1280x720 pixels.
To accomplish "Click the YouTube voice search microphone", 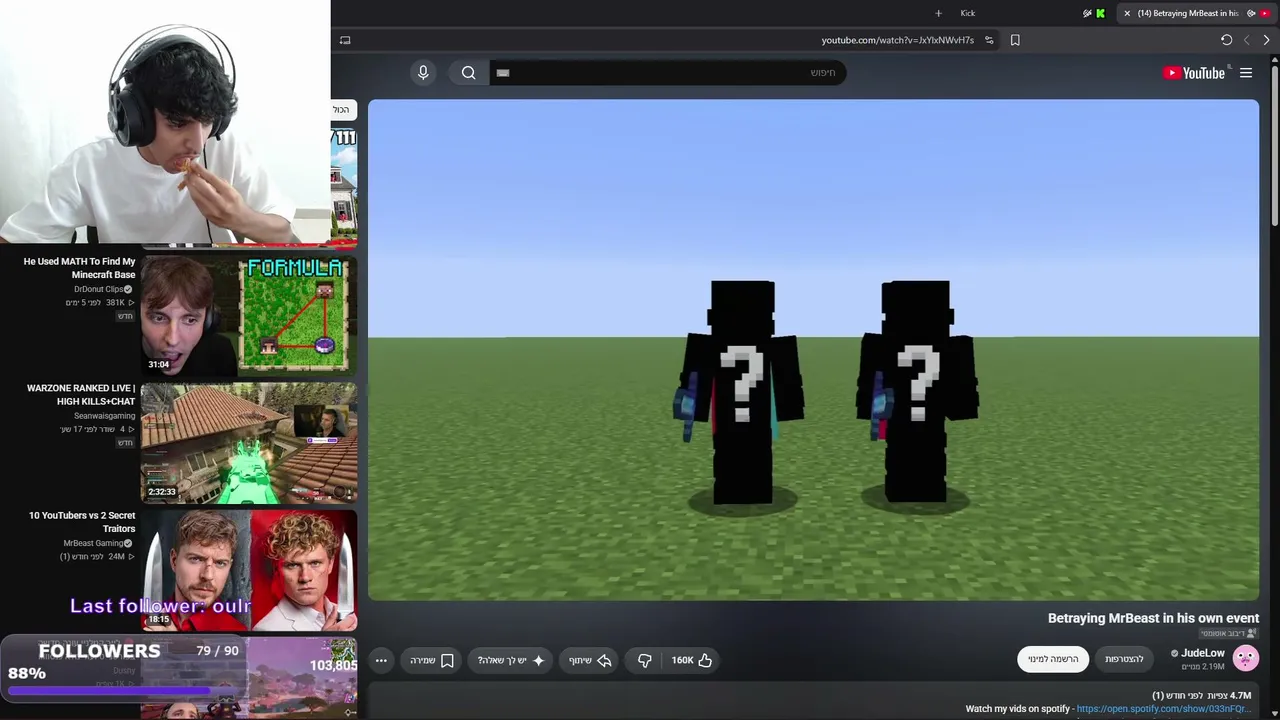I will click(x=423, y=72).
